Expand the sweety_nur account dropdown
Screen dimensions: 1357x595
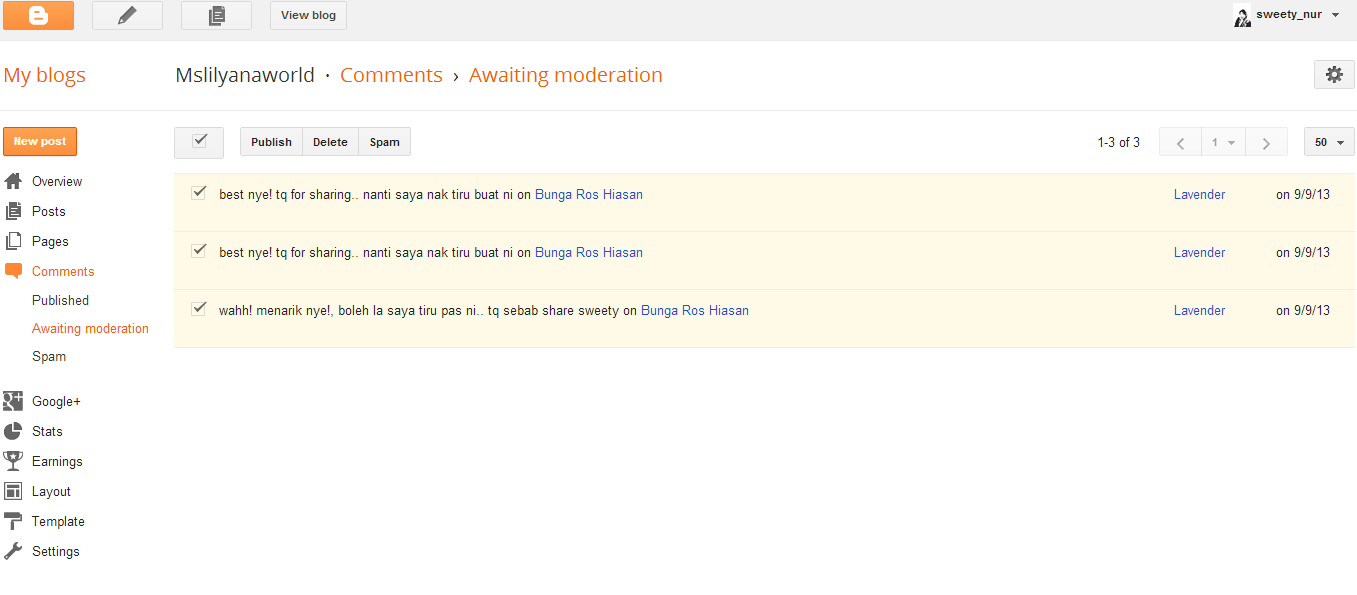tap(1335, 15)
